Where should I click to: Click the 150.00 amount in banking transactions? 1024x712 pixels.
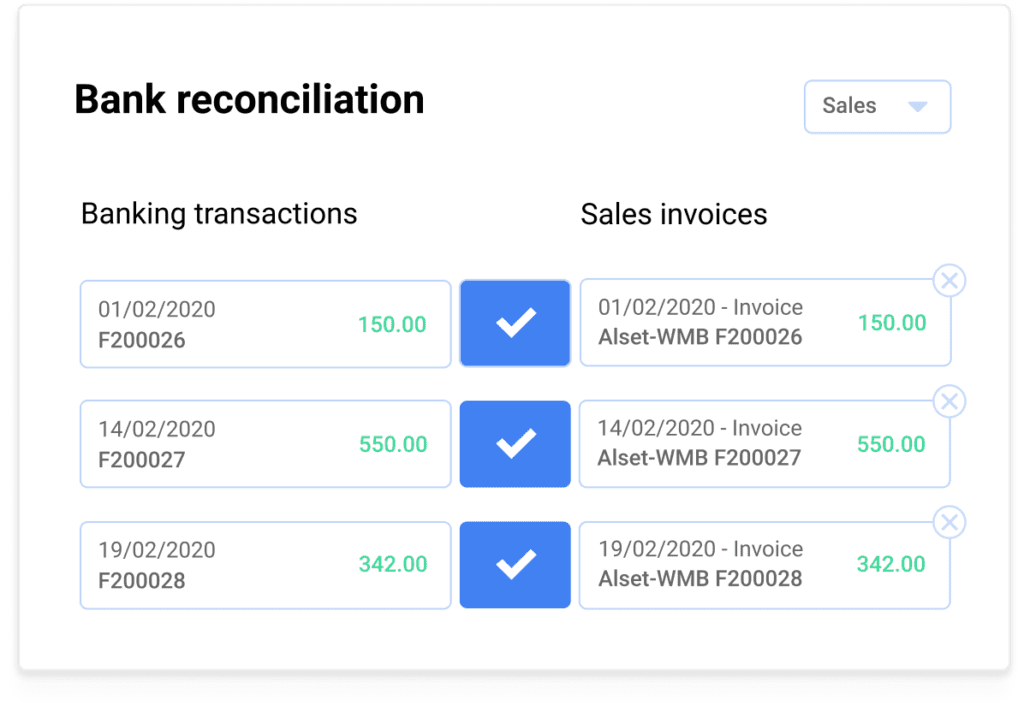392,324
